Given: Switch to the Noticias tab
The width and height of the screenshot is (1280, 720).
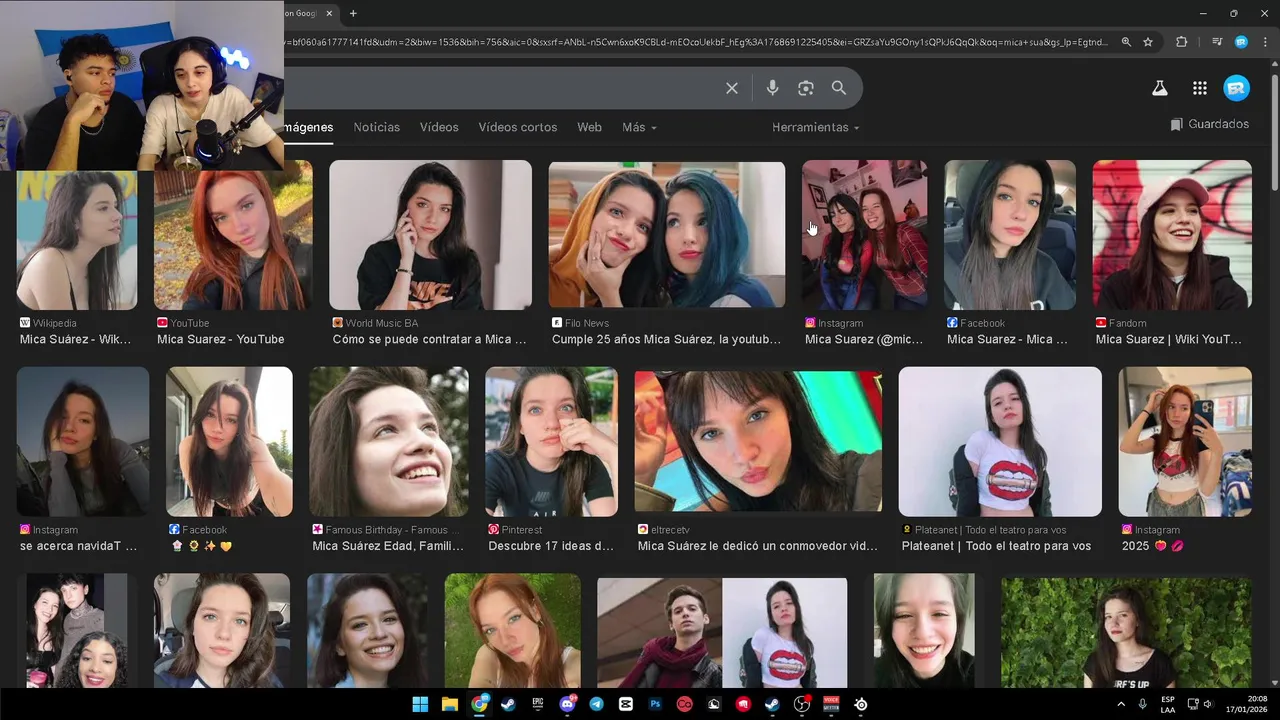Looking at the screenshot, I should 376,127.
